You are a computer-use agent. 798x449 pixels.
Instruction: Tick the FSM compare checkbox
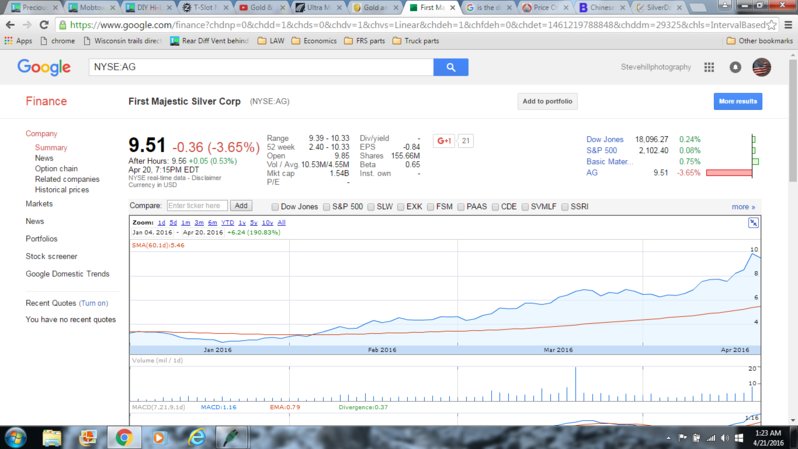pos(431,207)
